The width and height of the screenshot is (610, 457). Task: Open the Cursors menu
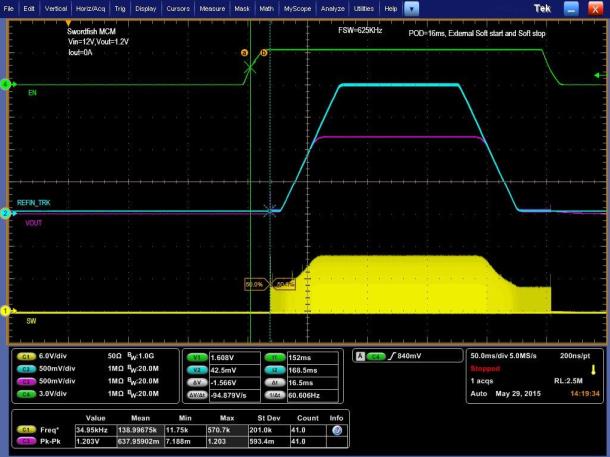pos(178,9)
